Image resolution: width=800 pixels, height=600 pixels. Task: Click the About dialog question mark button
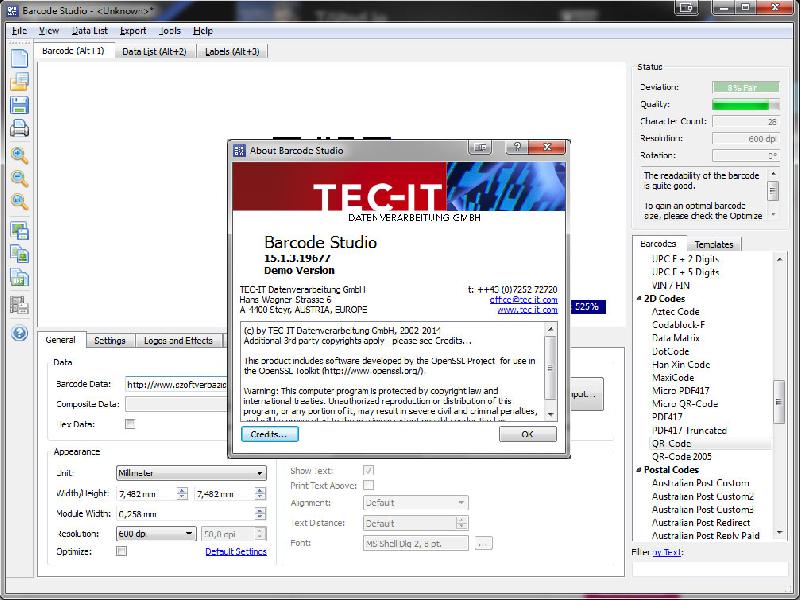(x=517, y=147)
